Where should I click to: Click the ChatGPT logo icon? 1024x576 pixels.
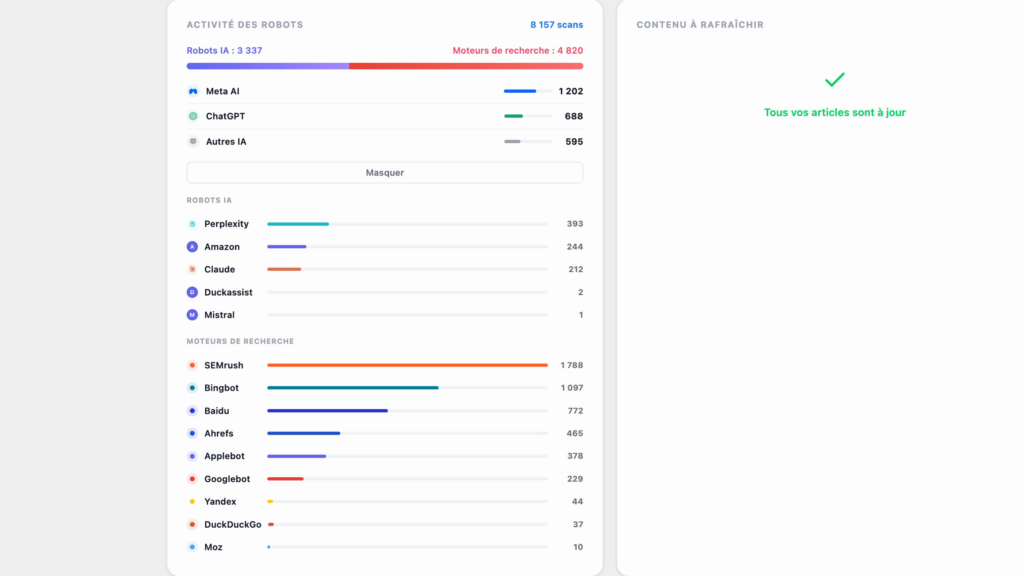click(193, 116)
